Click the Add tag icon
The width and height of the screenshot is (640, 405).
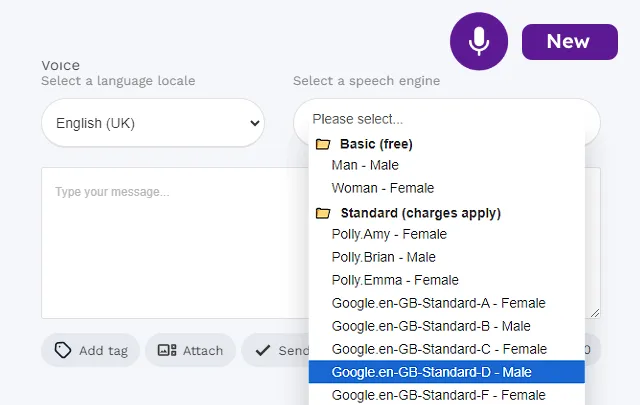coord(63,350)
